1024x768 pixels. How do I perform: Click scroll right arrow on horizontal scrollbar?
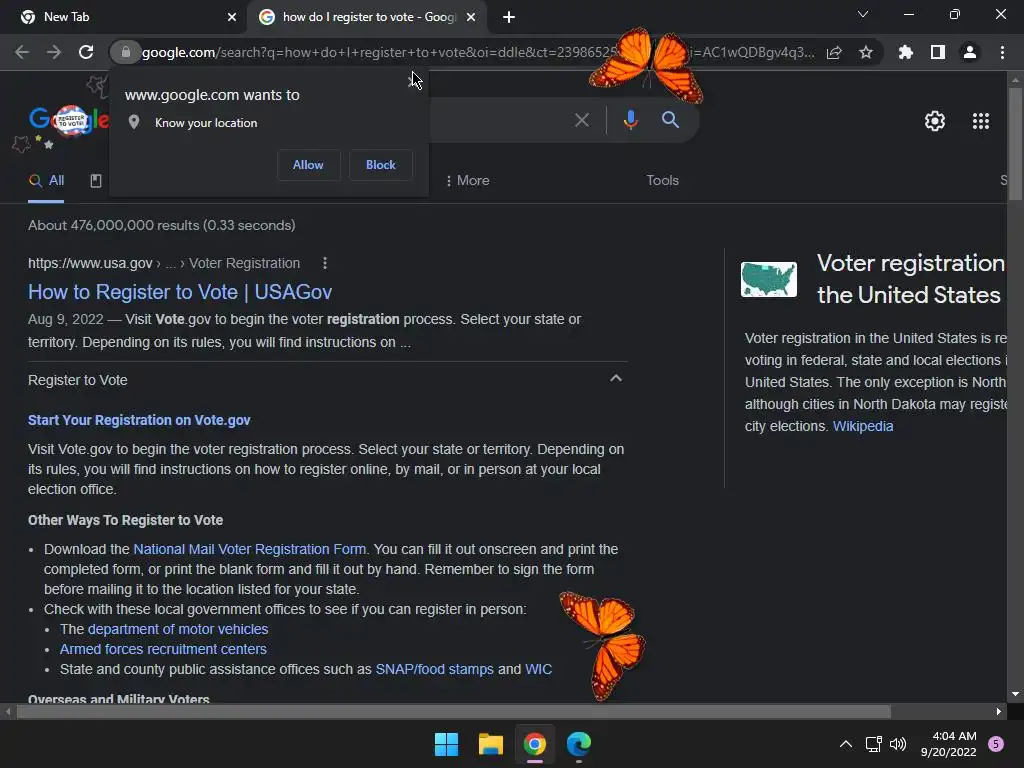tap(999, 712)
